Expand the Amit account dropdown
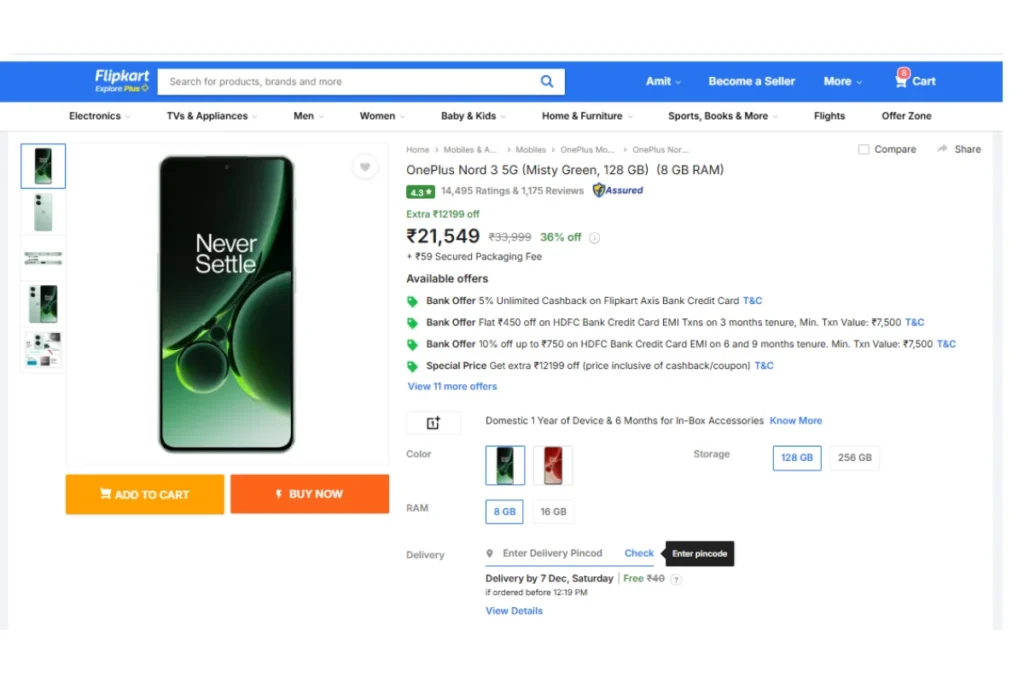The height and width of the screenshot is (683, 1024). point(663,82)
